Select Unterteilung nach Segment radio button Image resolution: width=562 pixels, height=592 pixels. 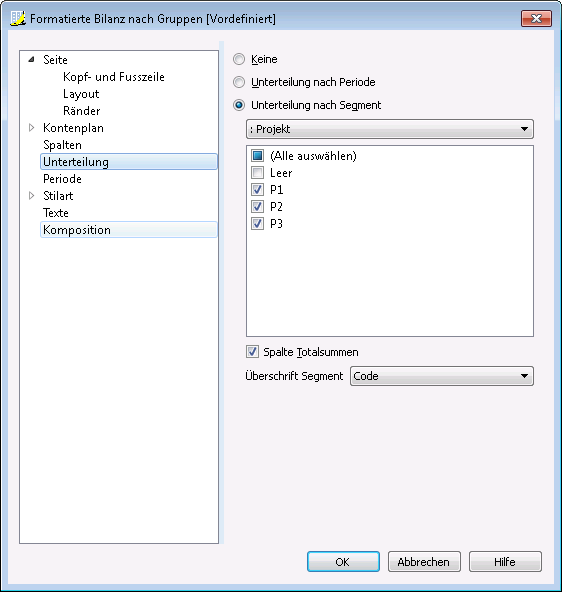pos(239,105)
